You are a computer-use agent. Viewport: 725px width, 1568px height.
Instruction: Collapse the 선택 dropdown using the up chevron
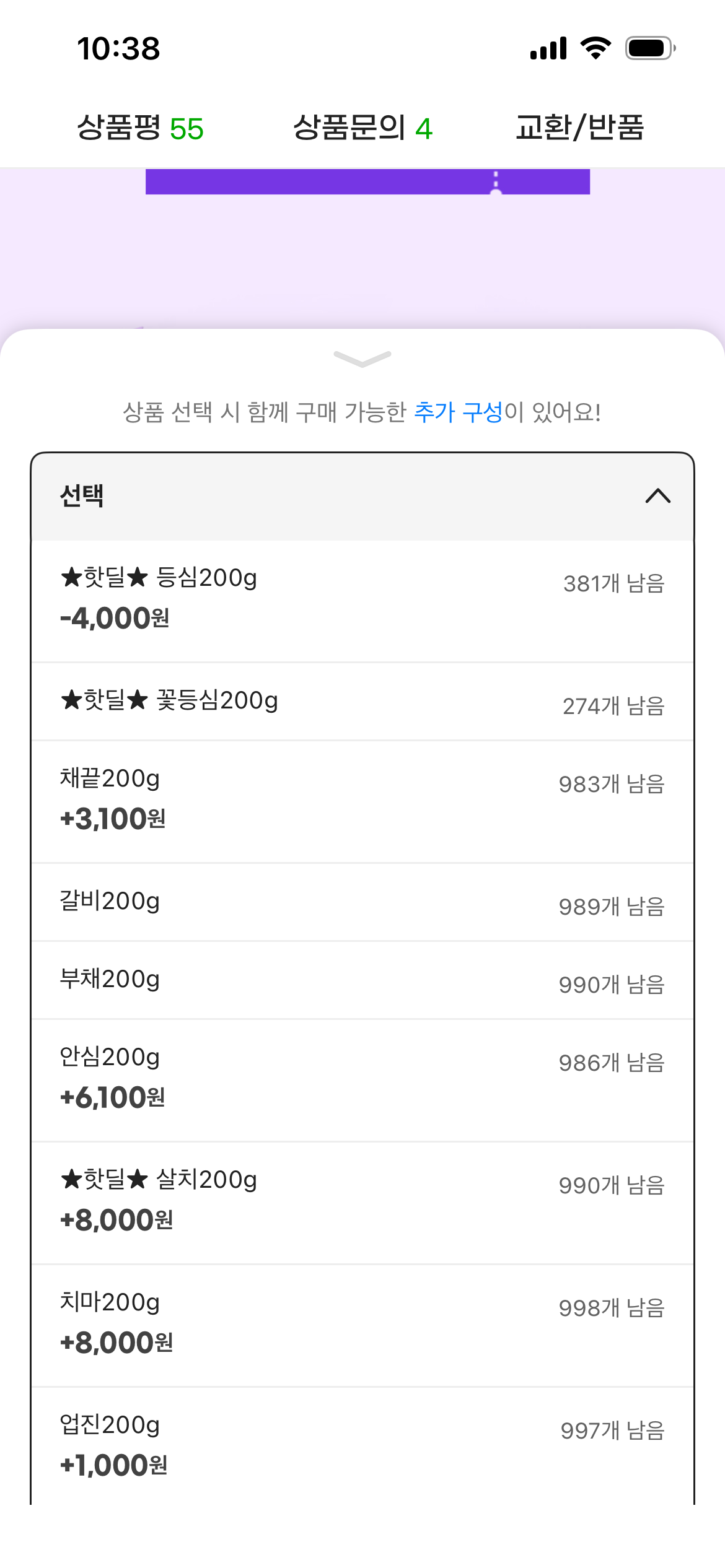[658, 496]
